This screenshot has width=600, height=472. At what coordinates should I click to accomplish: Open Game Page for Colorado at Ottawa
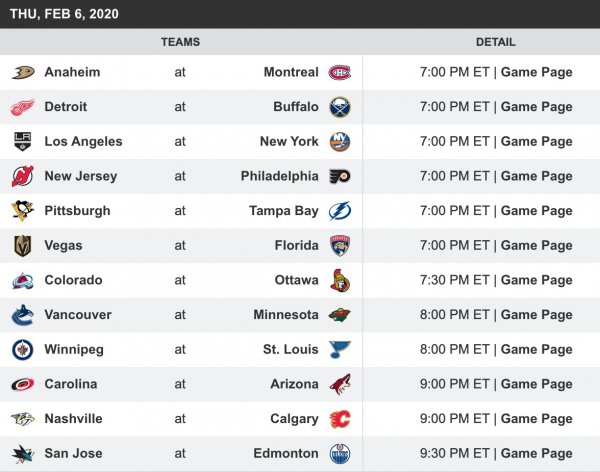tap(536, 280)
